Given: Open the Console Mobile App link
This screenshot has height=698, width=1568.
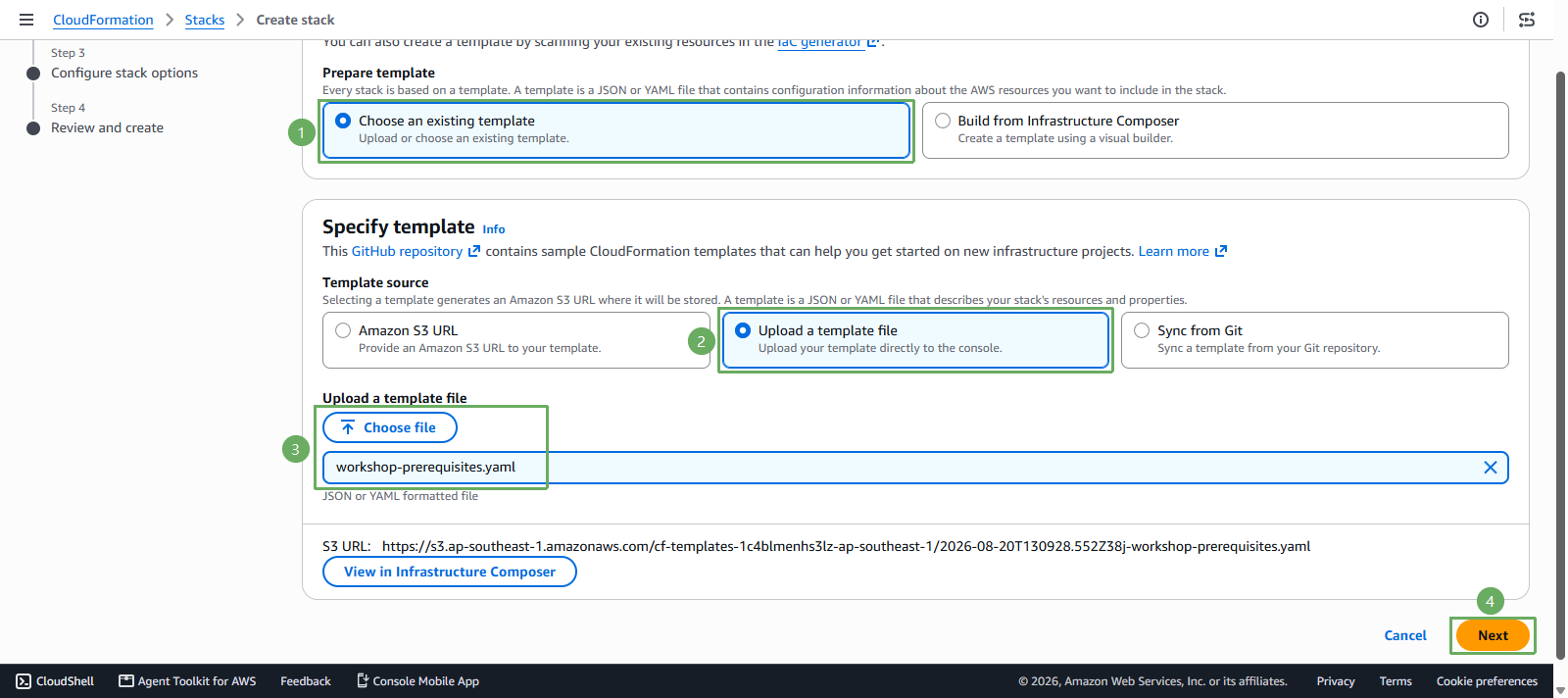Looking at the screenshot, I should (417, 681).
